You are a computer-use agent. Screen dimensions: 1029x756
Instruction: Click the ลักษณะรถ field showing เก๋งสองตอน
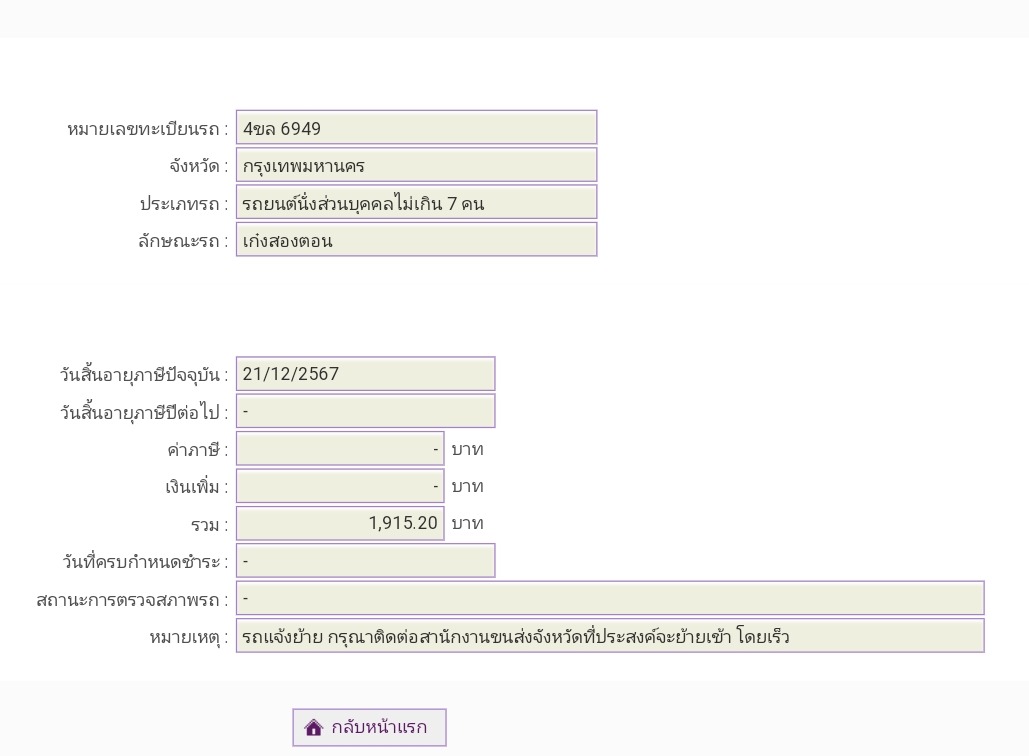point(417,240)
